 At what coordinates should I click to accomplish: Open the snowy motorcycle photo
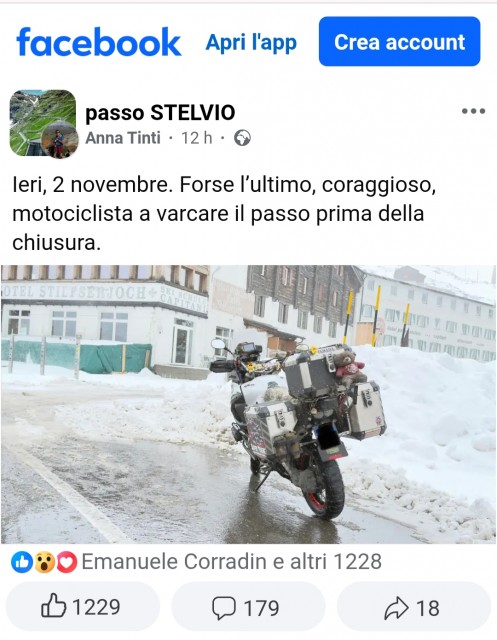point(248,404)
